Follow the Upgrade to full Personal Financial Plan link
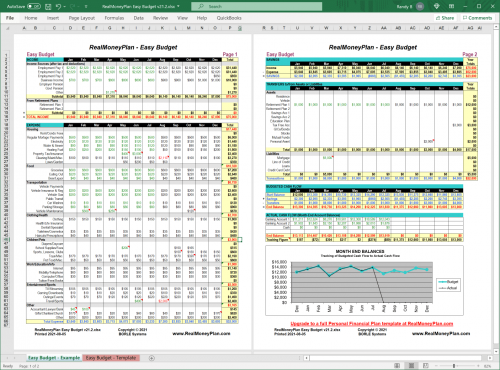Screen dimensions: 500x370 tap(372, 323)
